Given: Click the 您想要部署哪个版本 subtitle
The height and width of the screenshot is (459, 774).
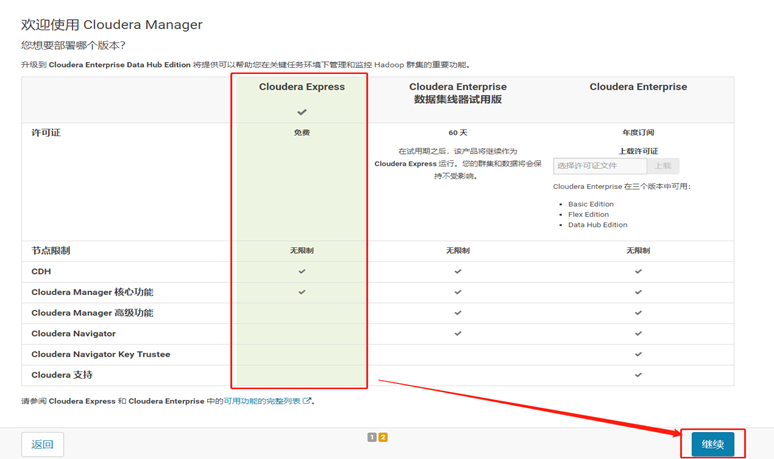Looking at the screenshot, I should [x=73, y=45].
